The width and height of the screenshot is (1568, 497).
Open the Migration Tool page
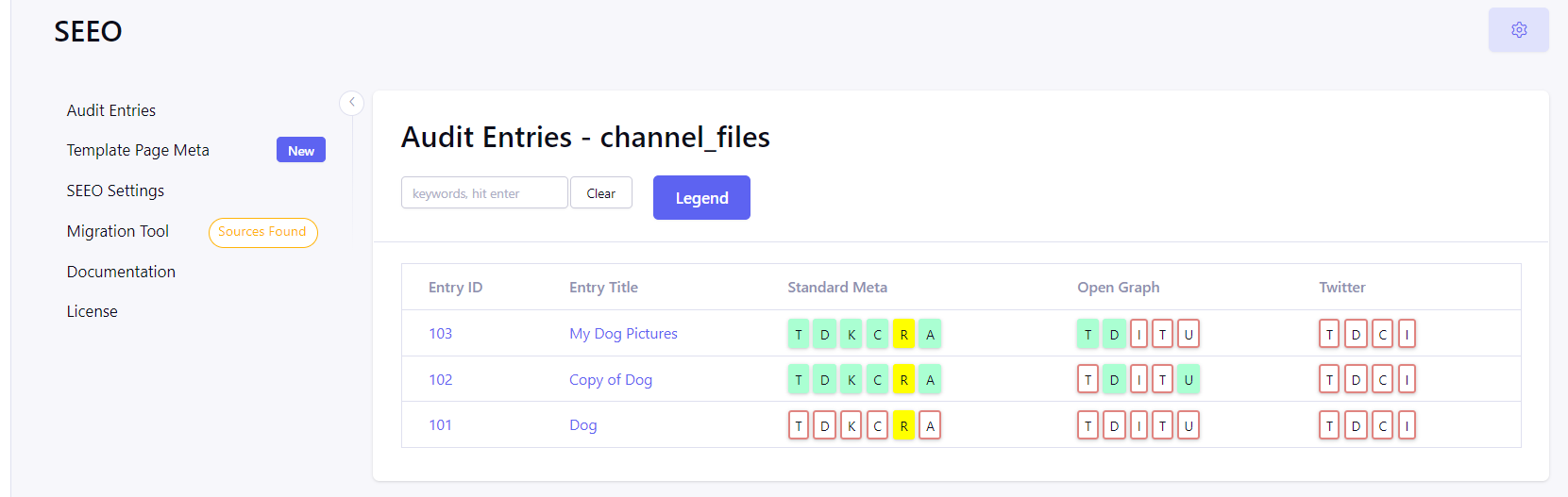tap(118, 231)
